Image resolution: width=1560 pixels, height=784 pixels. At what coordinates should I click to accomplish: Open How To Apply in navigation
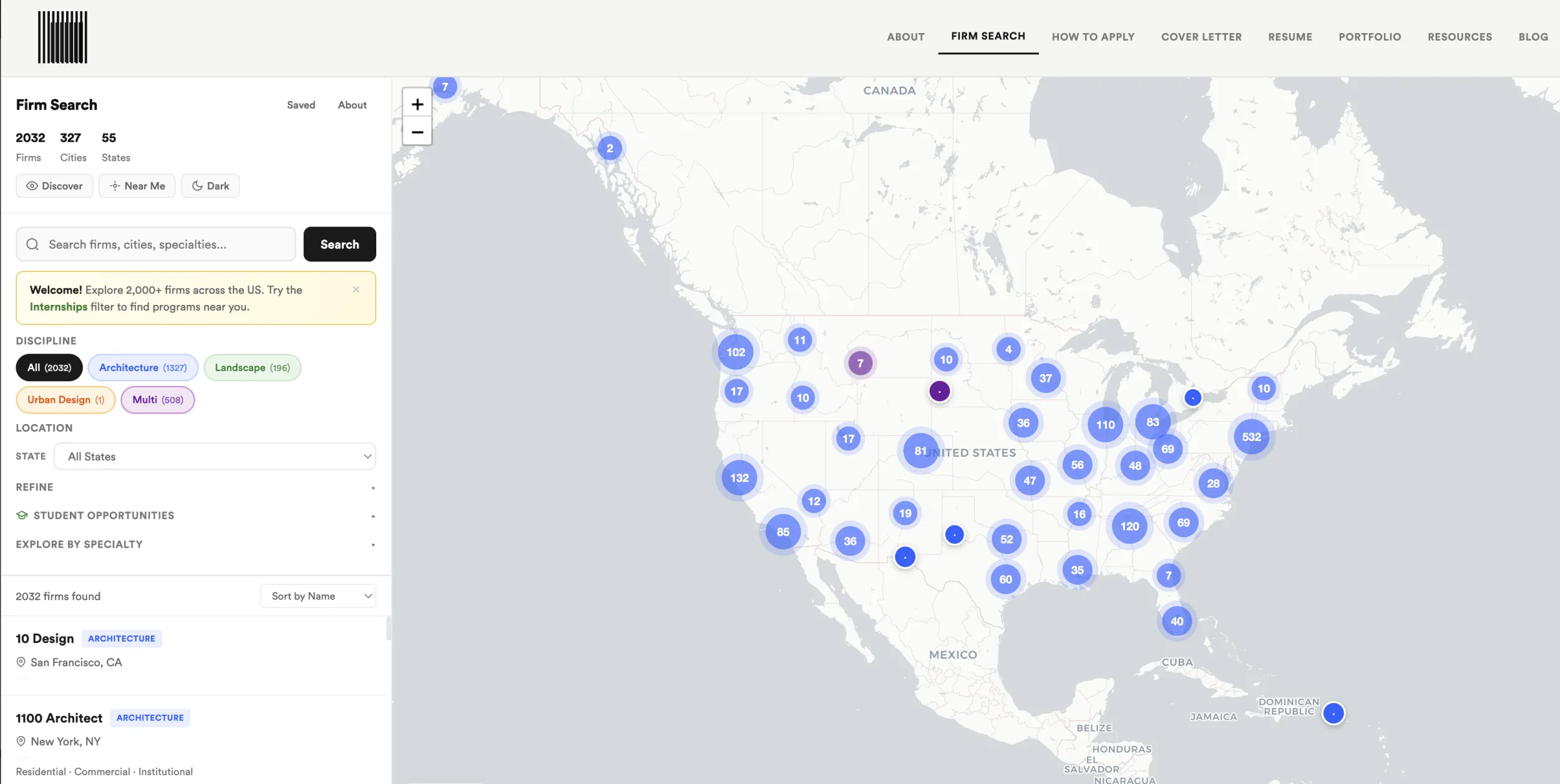tap(1093, 37)
